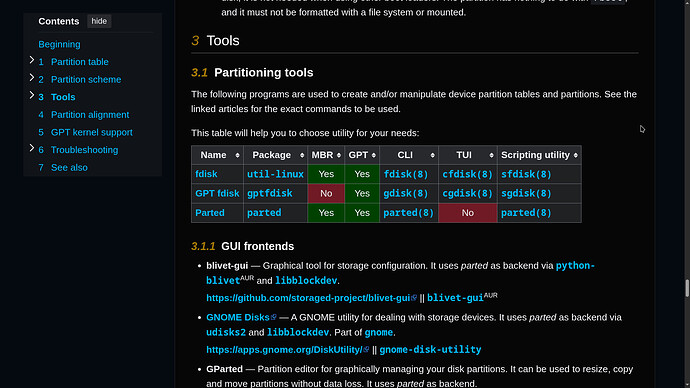Open blivet-gui AUR package link
Screen dimensions: 690x388
coord(455,298)
